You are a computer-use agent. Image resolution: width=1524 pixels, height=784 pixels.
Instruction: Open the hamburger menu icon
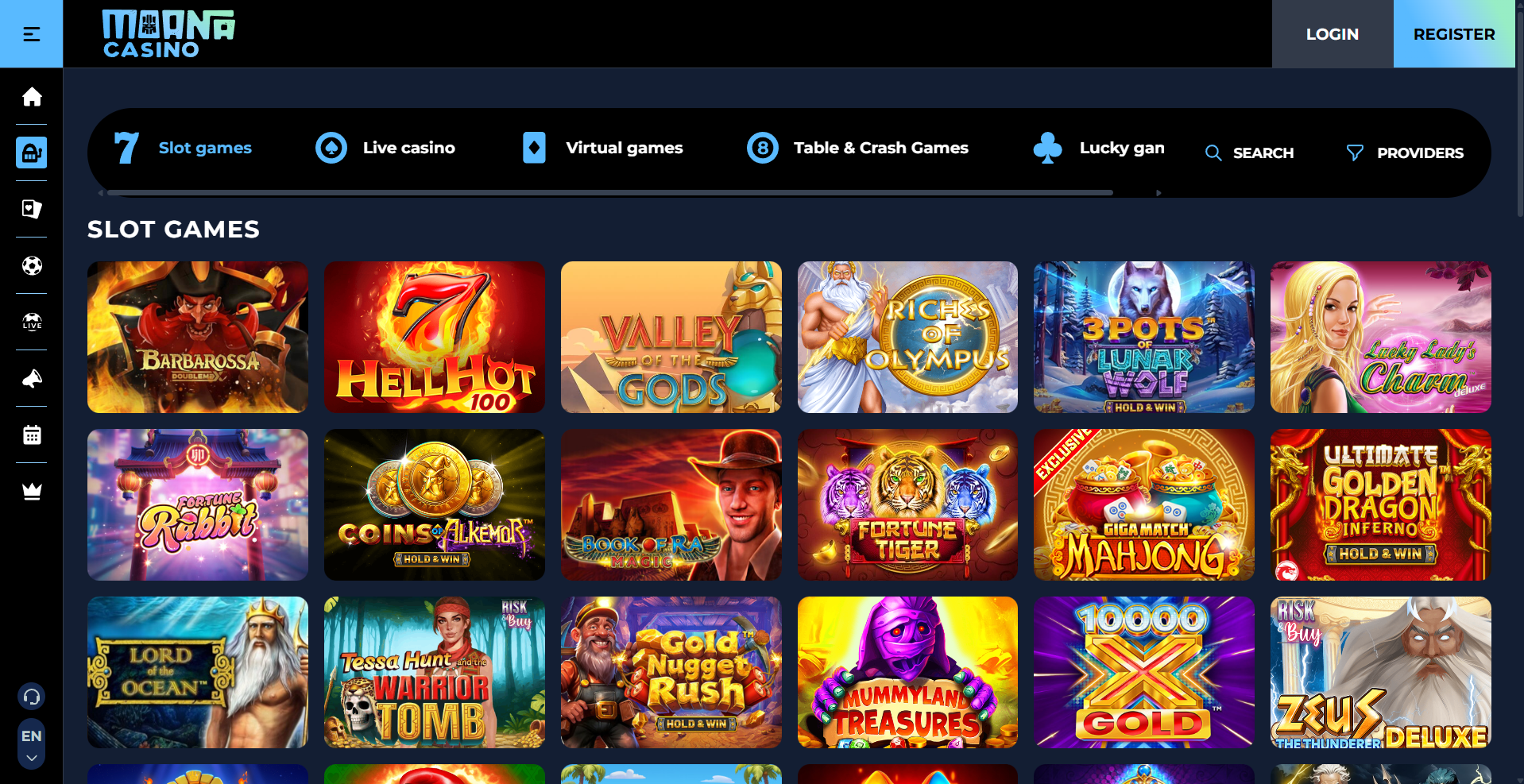coord(31,34)
